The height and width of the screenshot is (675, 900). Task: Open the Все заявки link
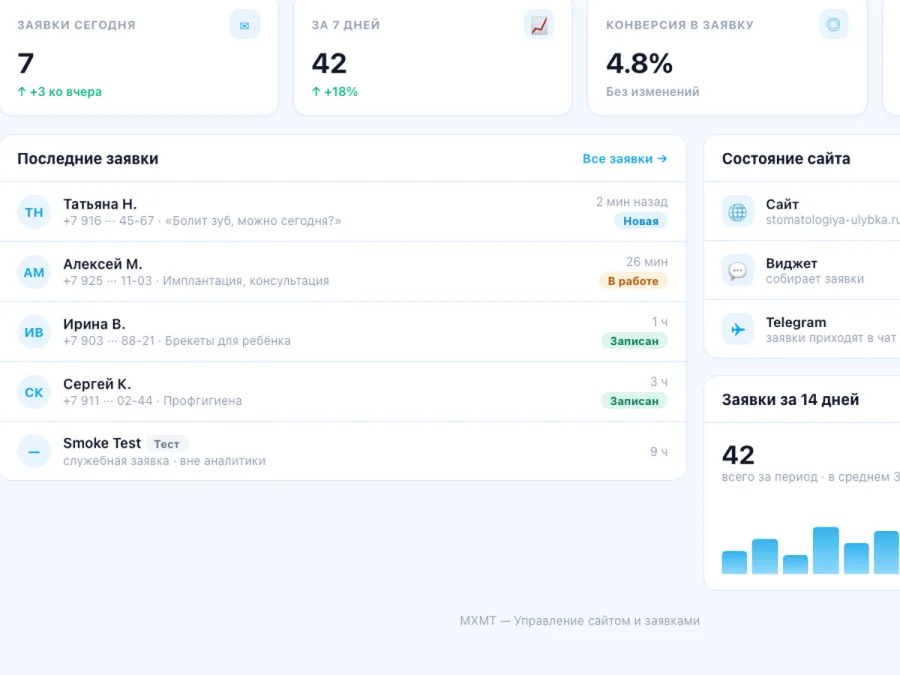tap(624, 158)
